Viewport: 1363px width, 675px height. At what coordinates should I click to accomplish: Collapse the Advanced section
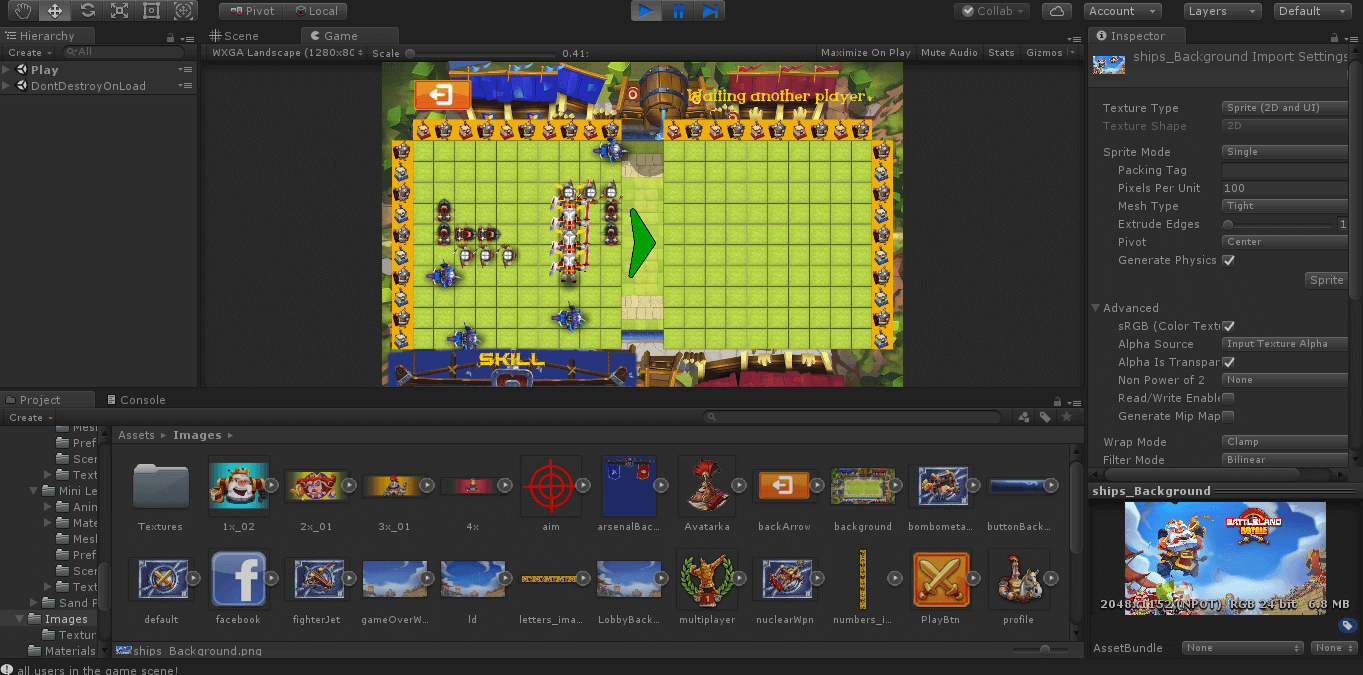[1096, 308]
